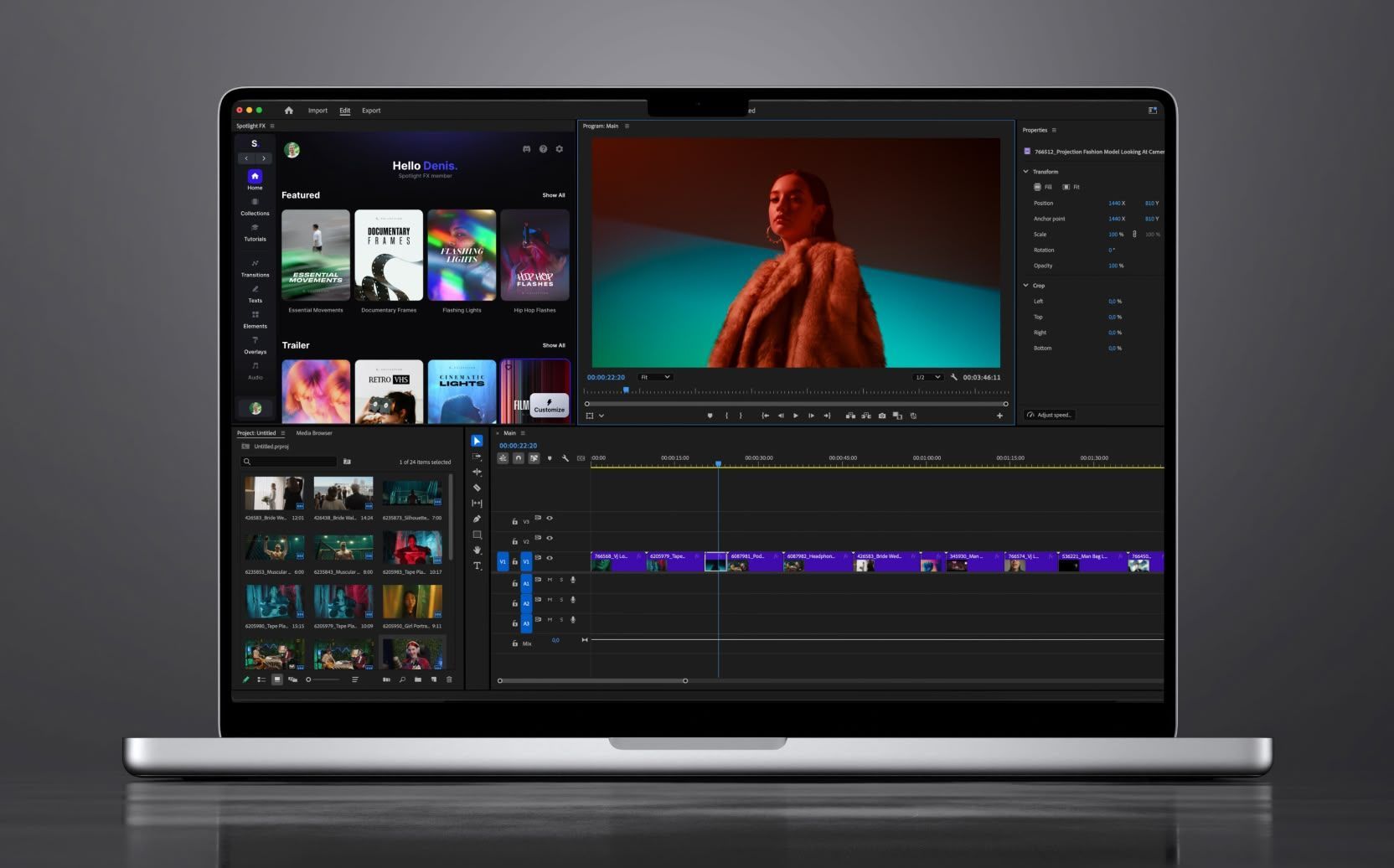The height and width of the screenshot is (868, 1394).
Task: Open the Discord icon in Spotlight FX
Action: tap(526, 149)
